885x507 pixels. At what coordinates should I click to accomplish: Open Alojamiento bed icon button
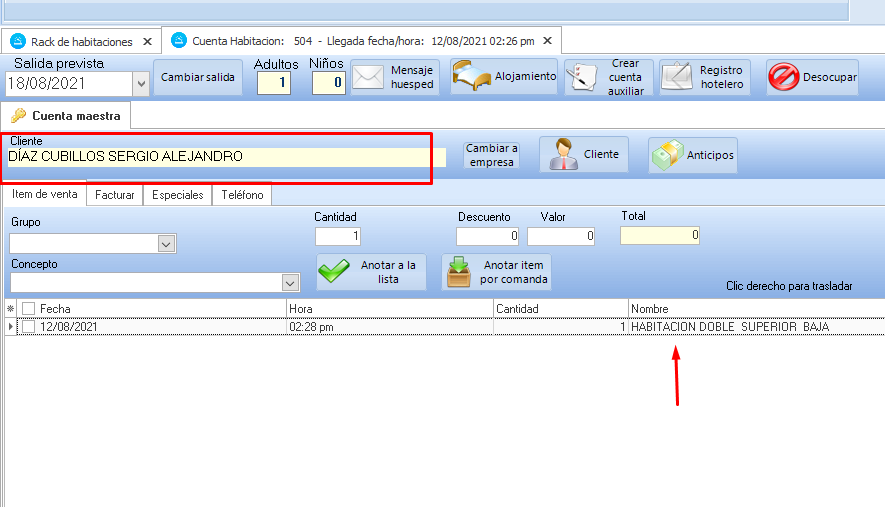point(470,77)
